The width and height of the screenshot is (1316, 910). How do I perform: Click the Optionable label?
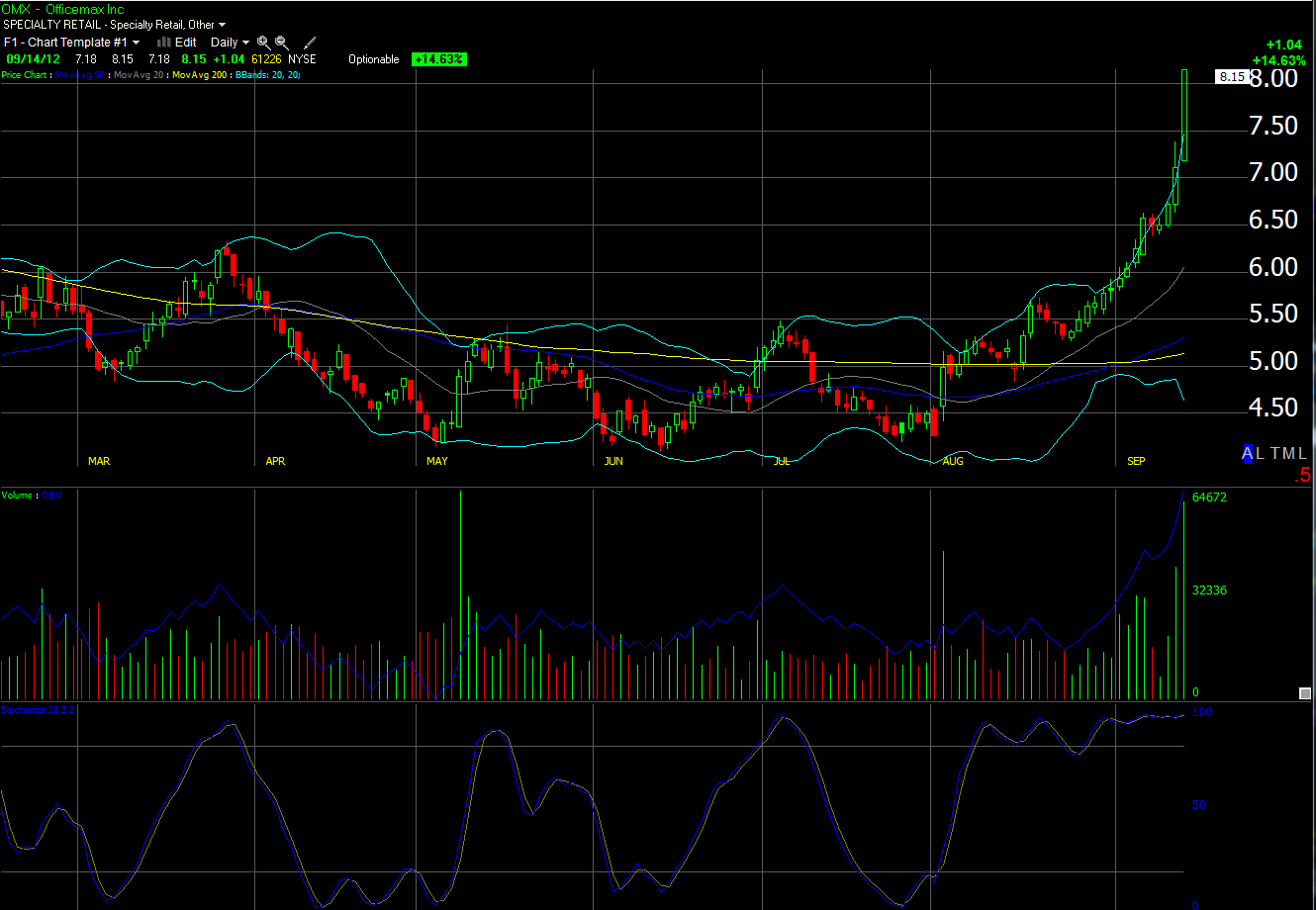point(374,59)
